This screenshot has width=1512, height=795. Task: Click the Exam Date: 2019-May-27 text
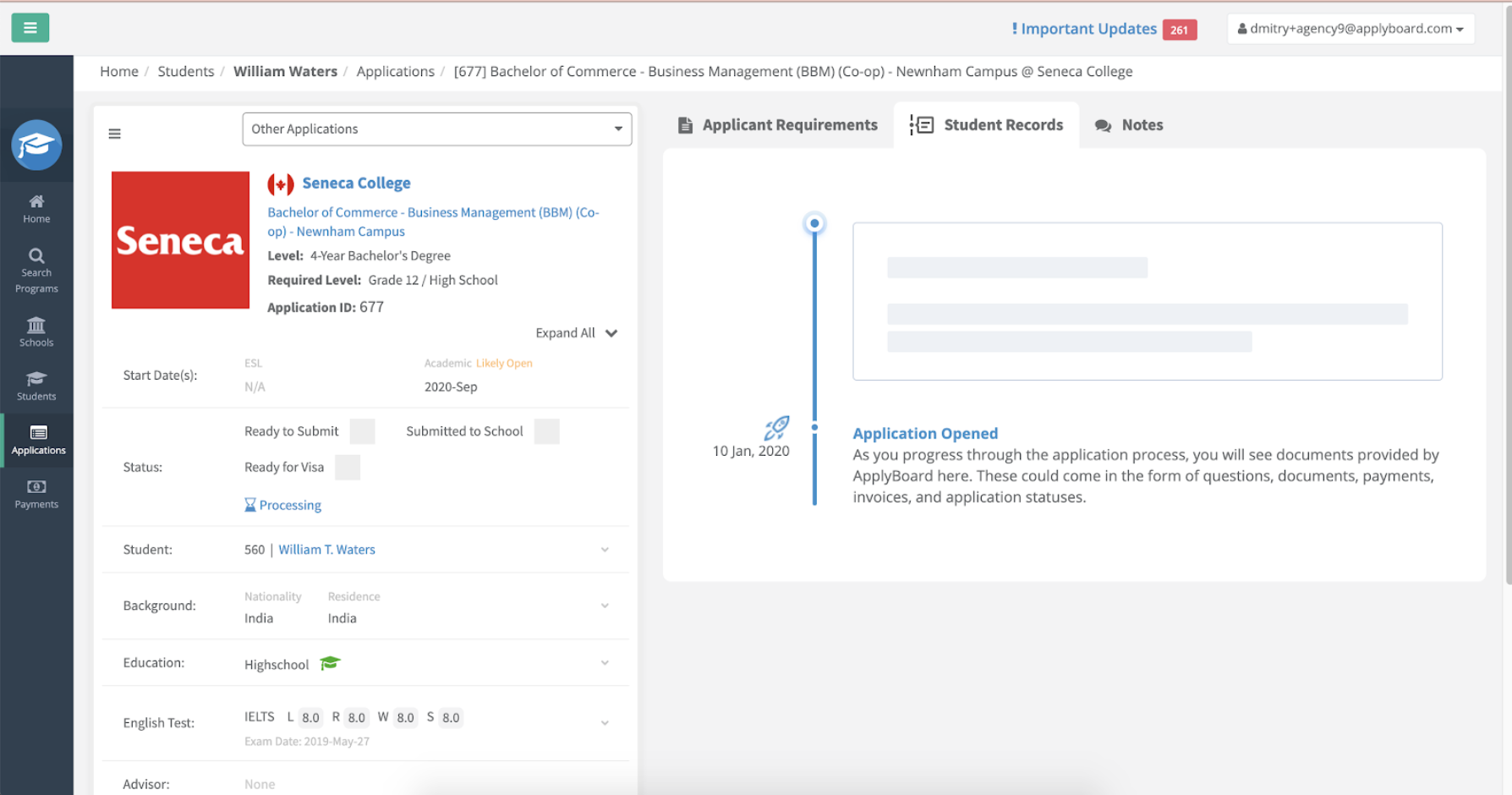[307, 742]
